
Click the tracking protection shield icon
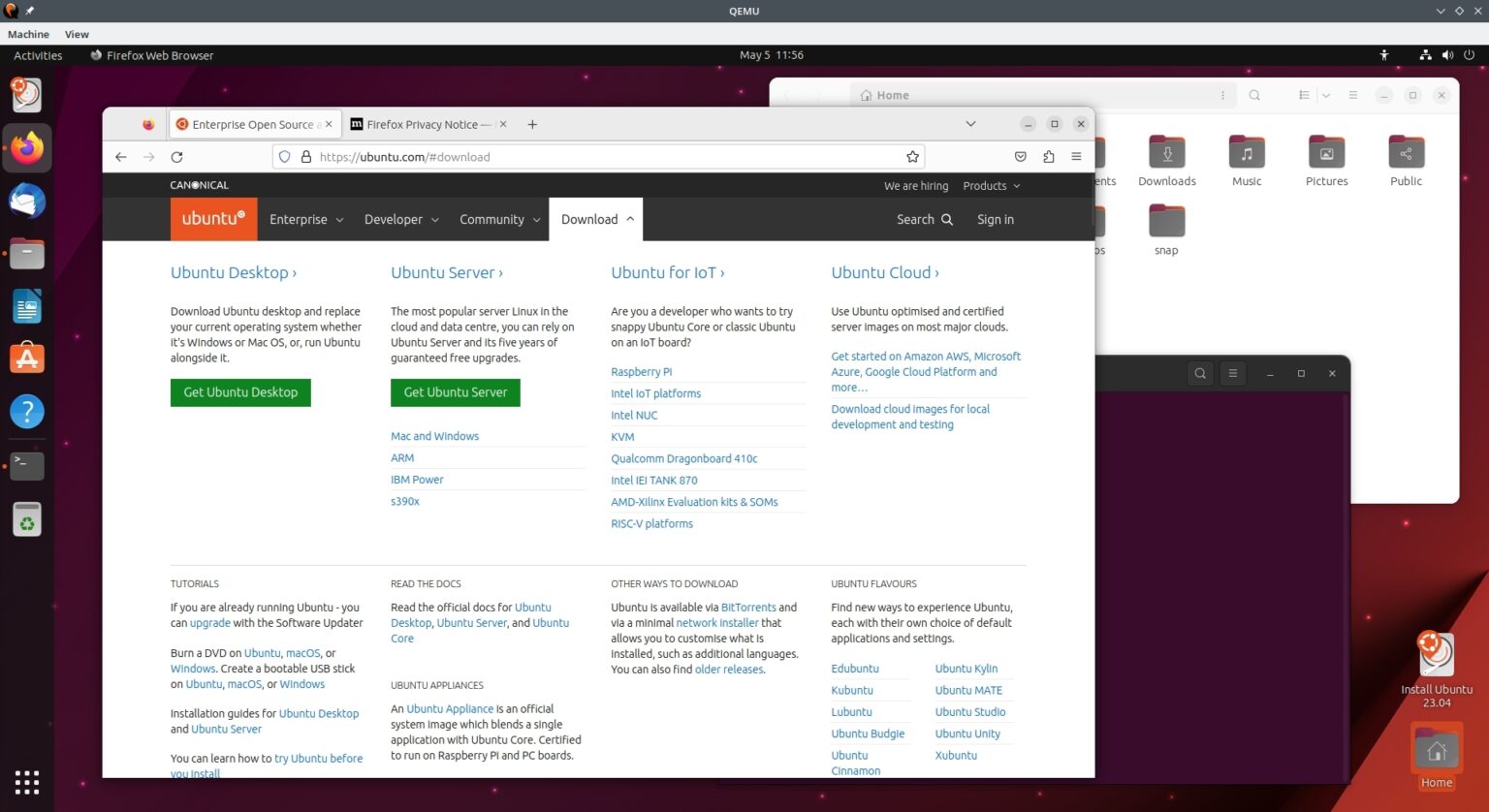pyautogui.click(x=284, y=156)
